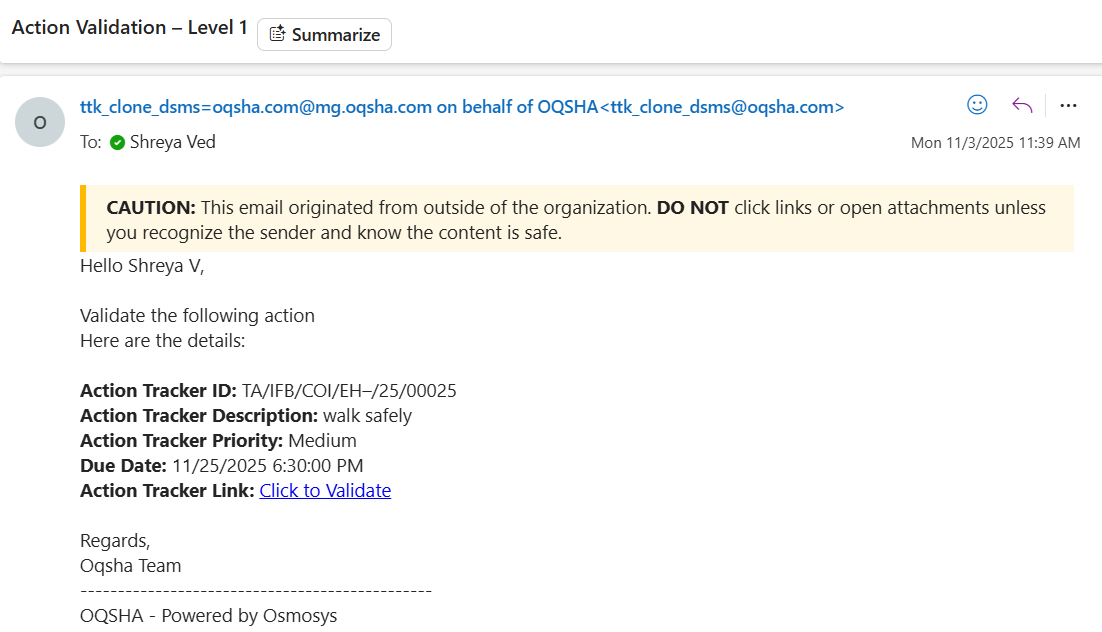Click the green presence status icon
1102x632 pixels.
click(x=118, y=143)
